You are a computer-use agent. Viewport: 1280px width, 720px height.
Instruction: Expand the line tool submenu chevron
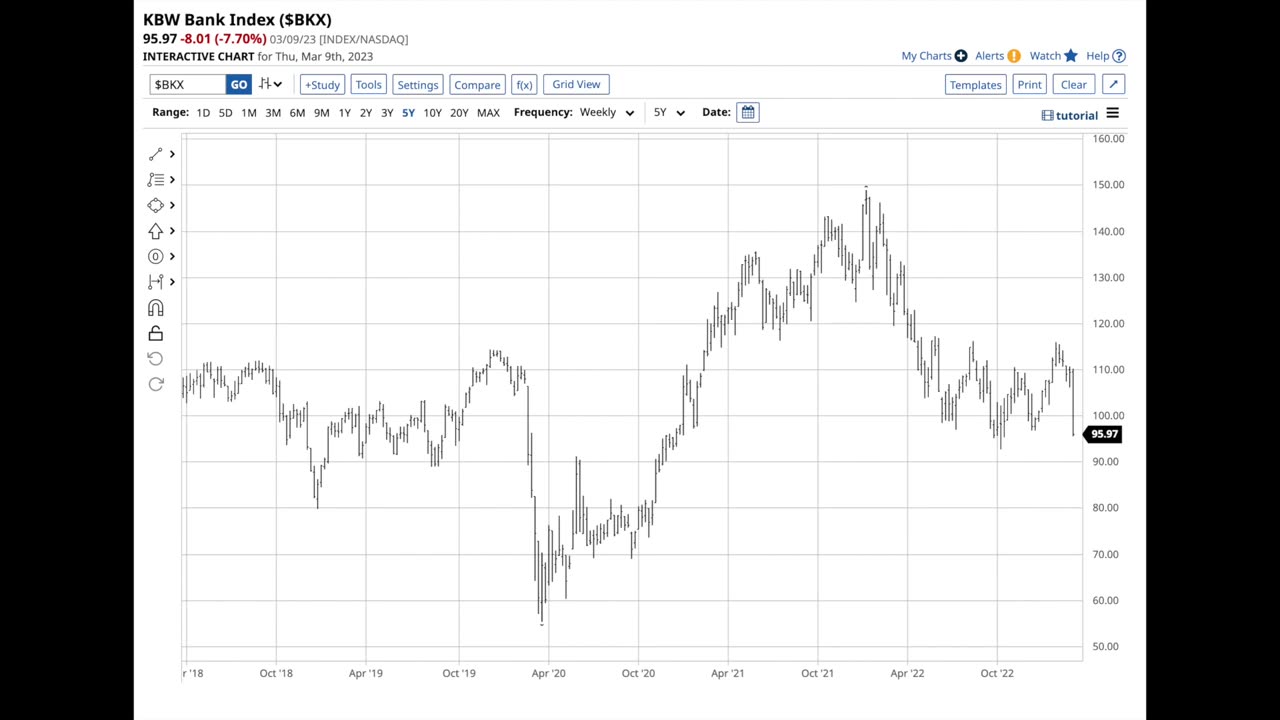click(x=172, y=154)
